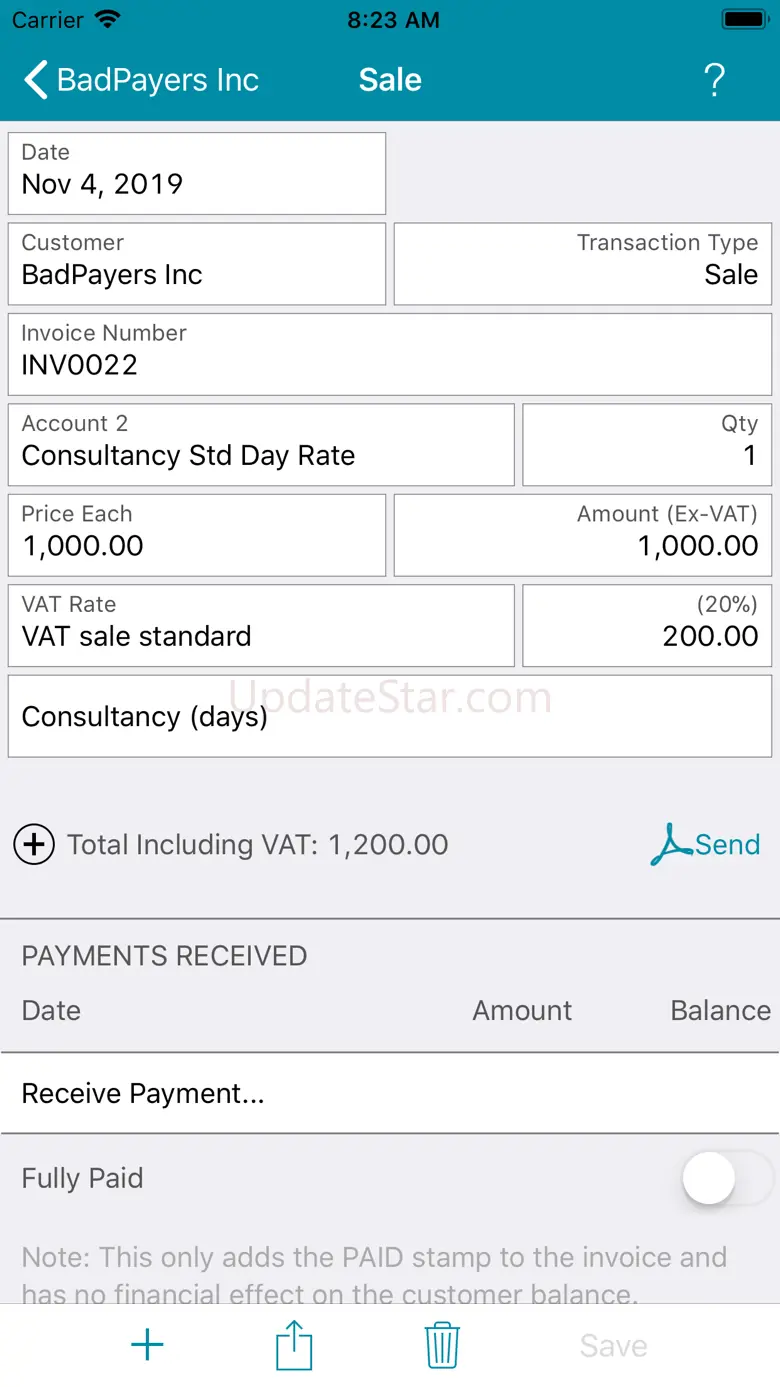The image size is (780, 1387).
Task: Go back to BadPayers Inc
Action: point(141,80)
